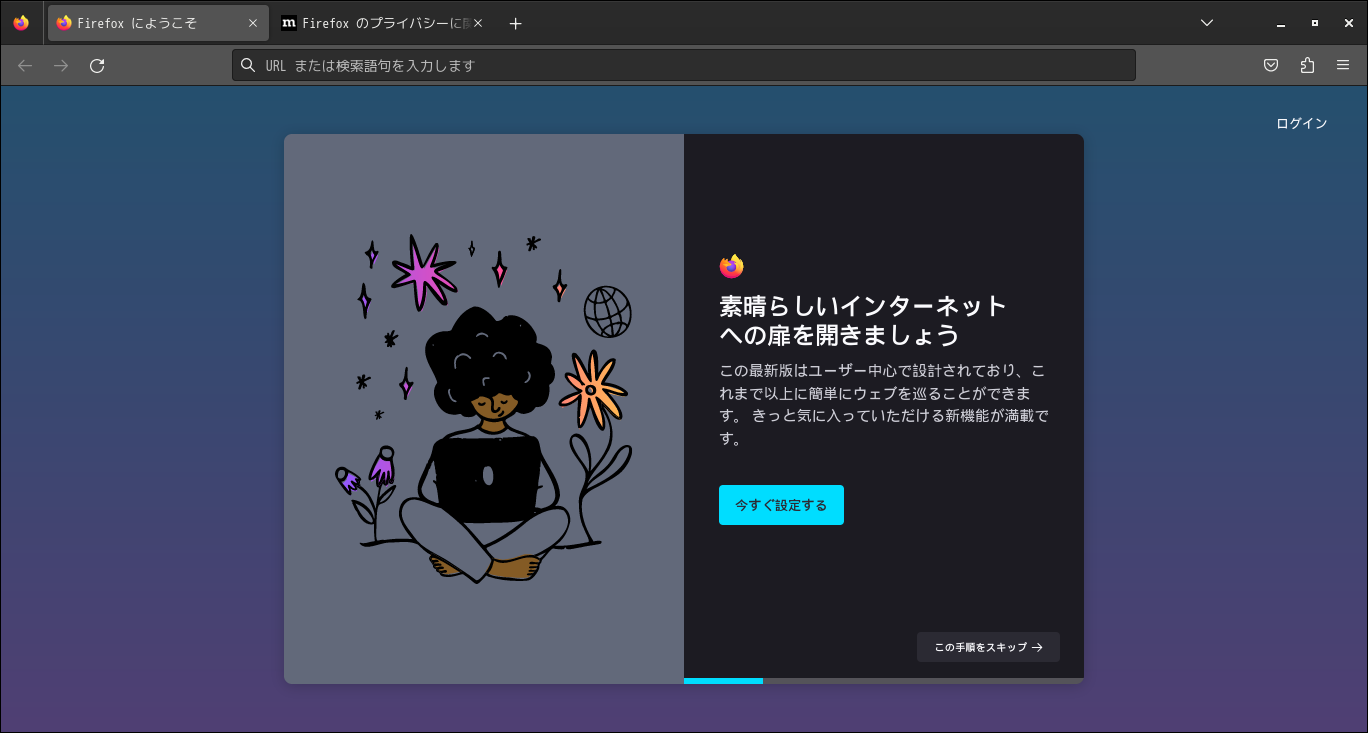Click the Firefox logo above the headline

click(731, 266)
